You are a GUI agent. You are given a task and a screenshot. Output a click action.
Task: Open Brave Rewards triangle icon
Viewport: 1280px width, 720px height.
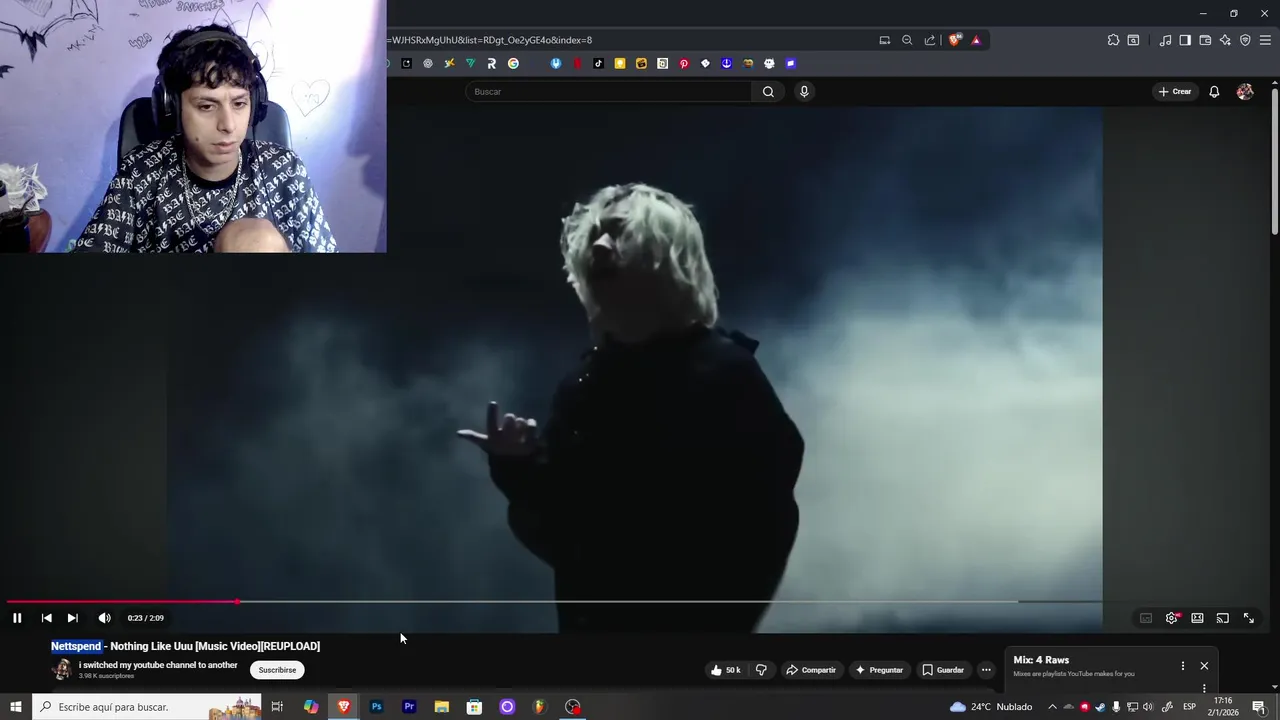pyautogui.click(x=976, y=40)
